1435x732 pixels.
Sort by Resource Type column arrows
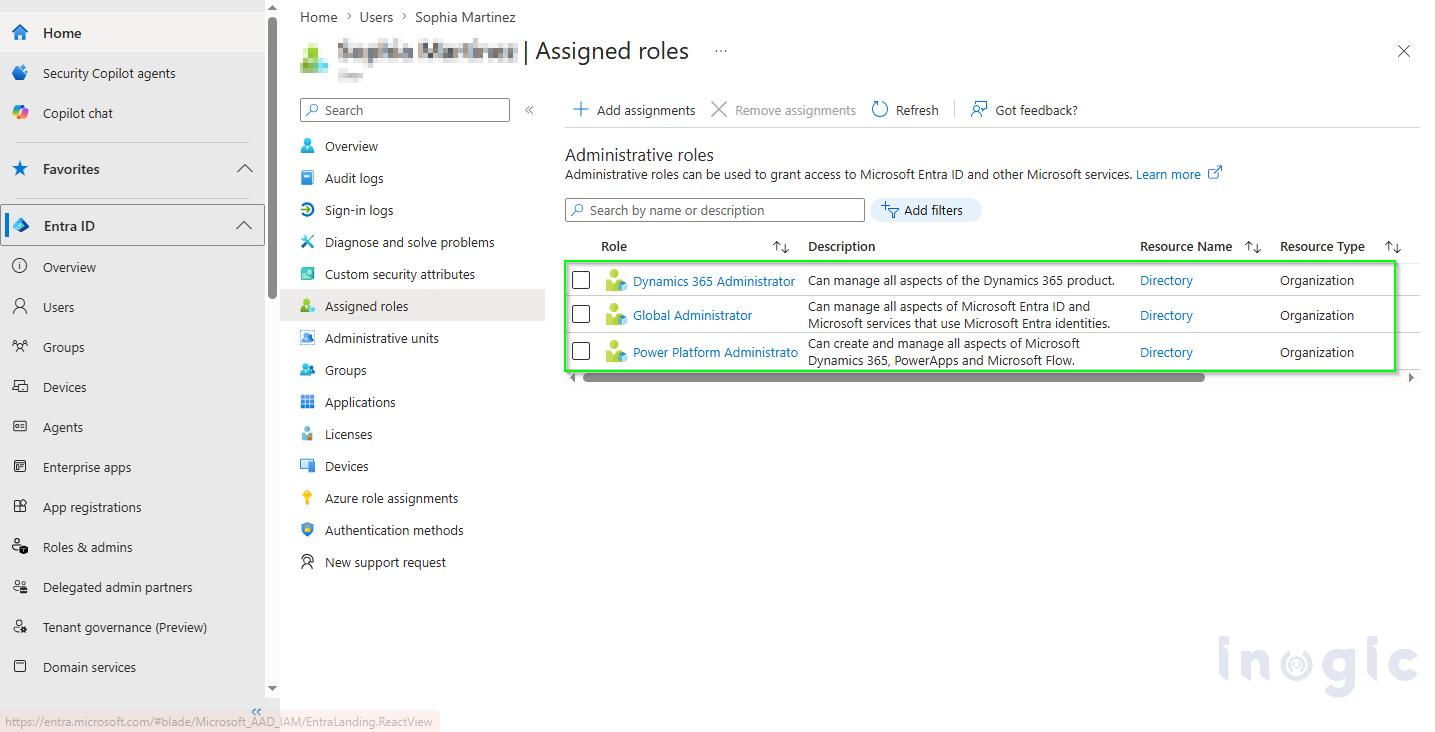pos(1392,247)
